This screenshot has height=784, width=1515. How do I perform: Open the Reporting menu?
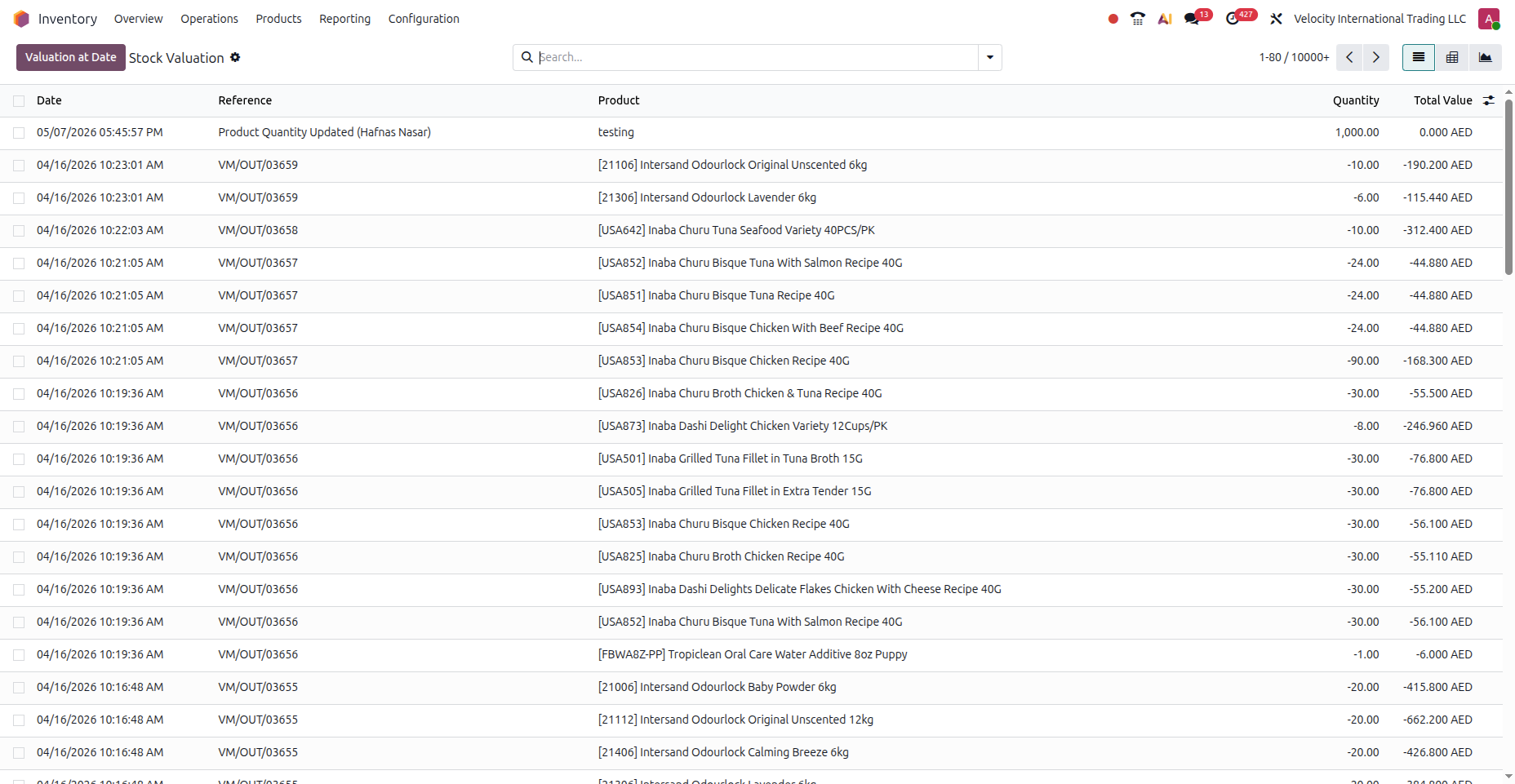pos(344,19)
